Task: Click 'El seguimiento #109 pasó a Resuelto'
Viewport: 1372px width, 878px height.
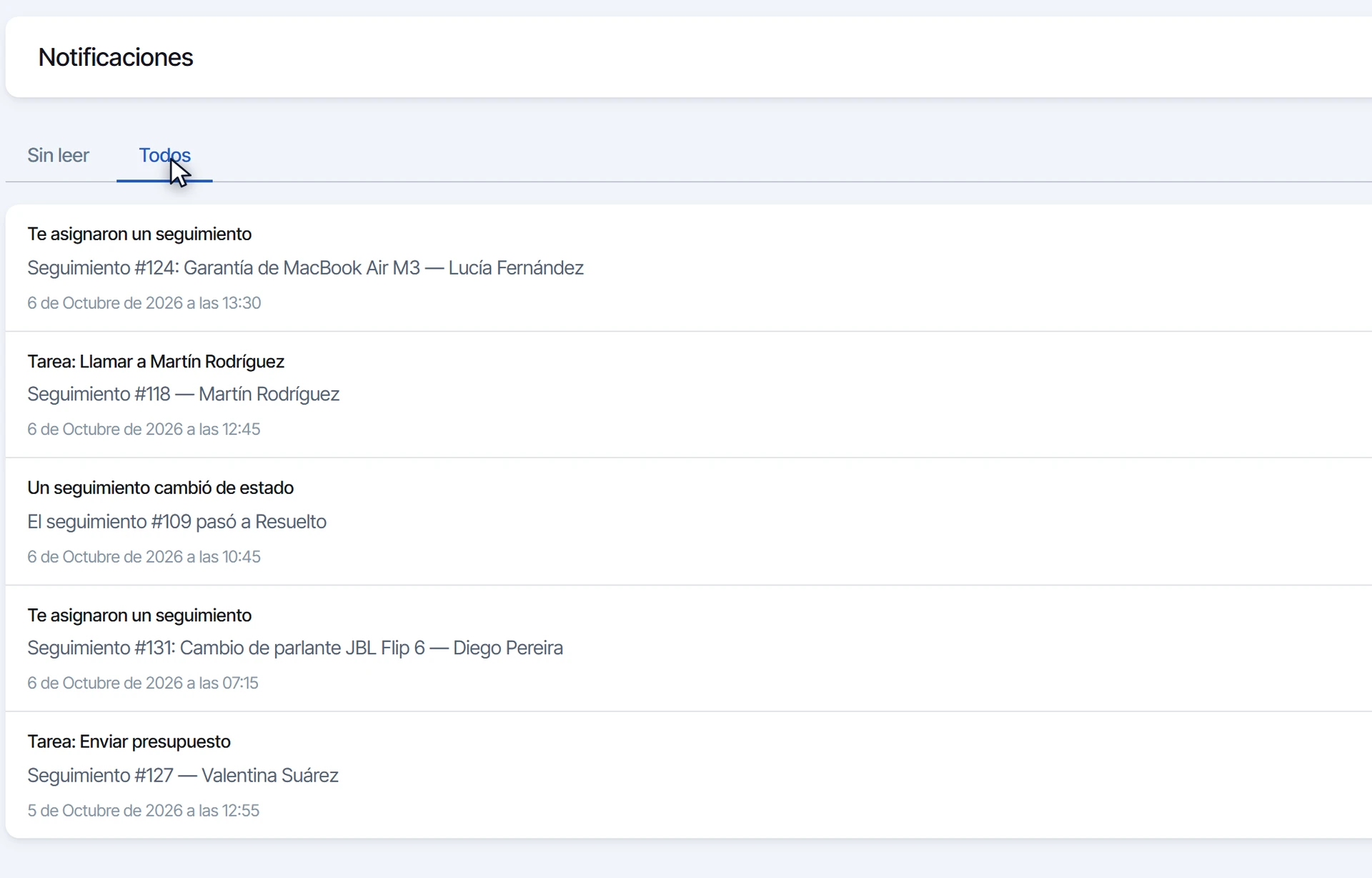Action: click(177, 522)
